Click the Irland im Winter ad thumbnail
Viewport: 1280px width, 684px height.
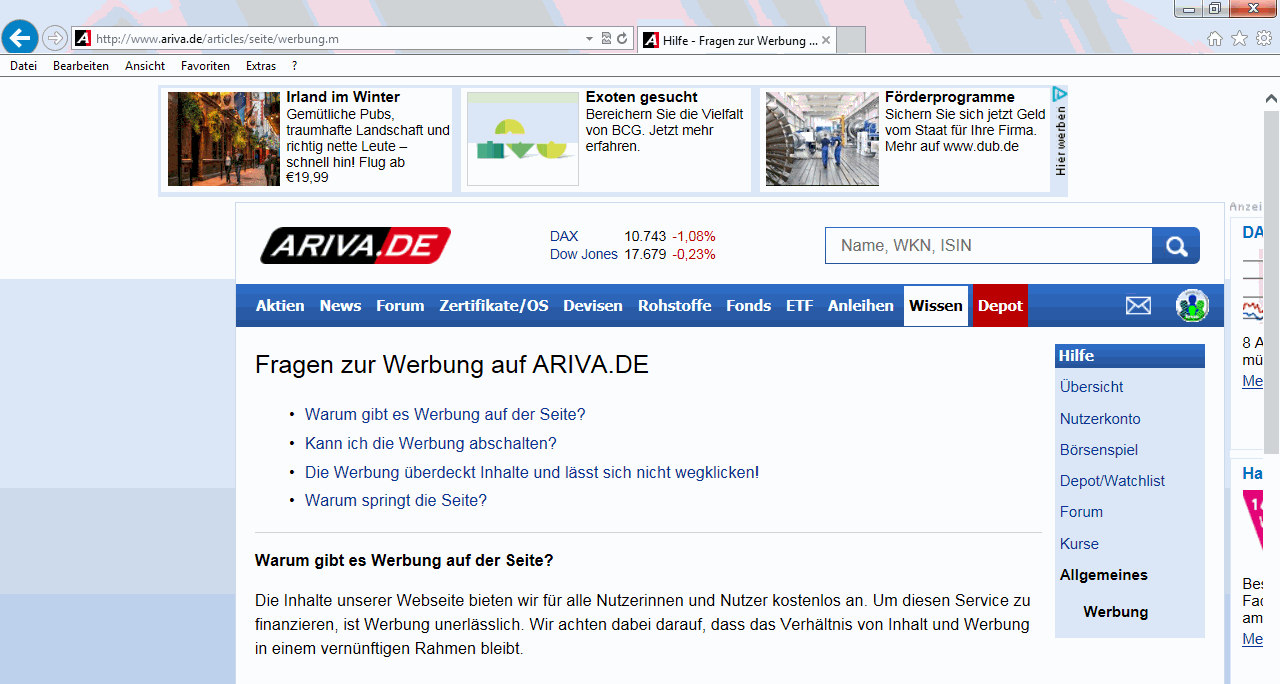[x=224, y=139]
